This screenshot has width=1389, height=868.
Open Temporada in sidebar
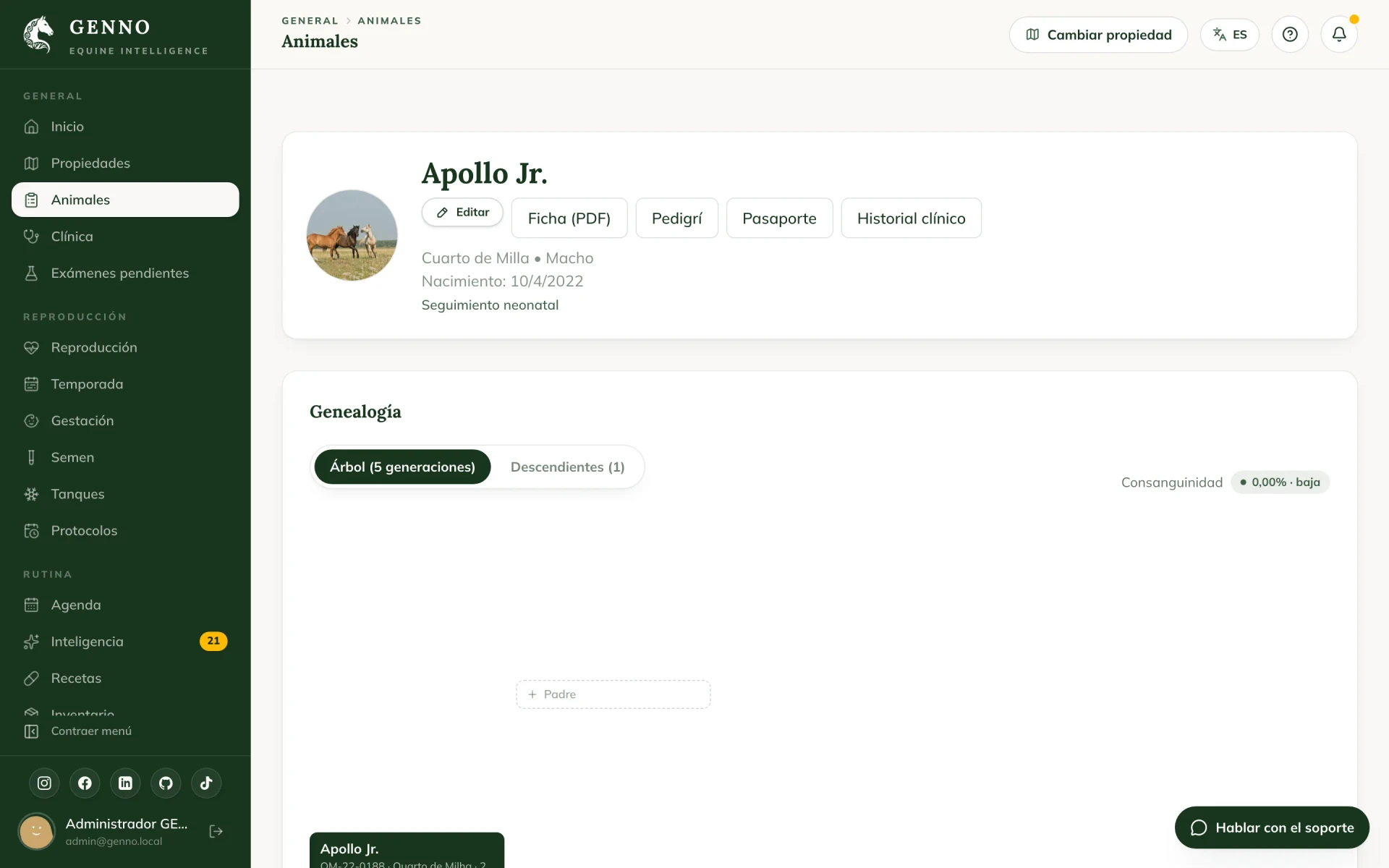[x=125, y=384]
